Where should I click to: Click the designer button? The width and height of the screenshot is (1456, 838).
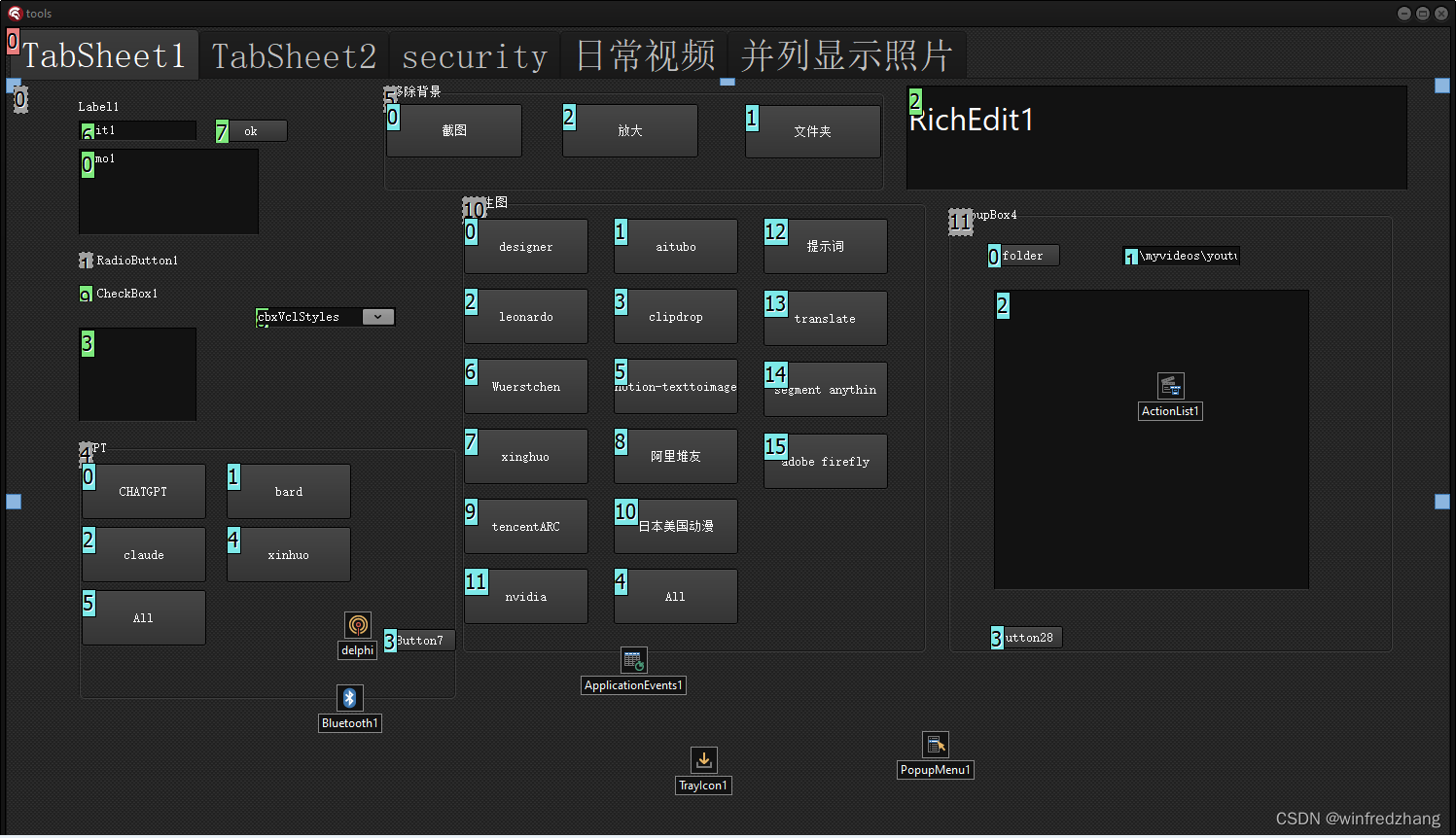point(526,247)
